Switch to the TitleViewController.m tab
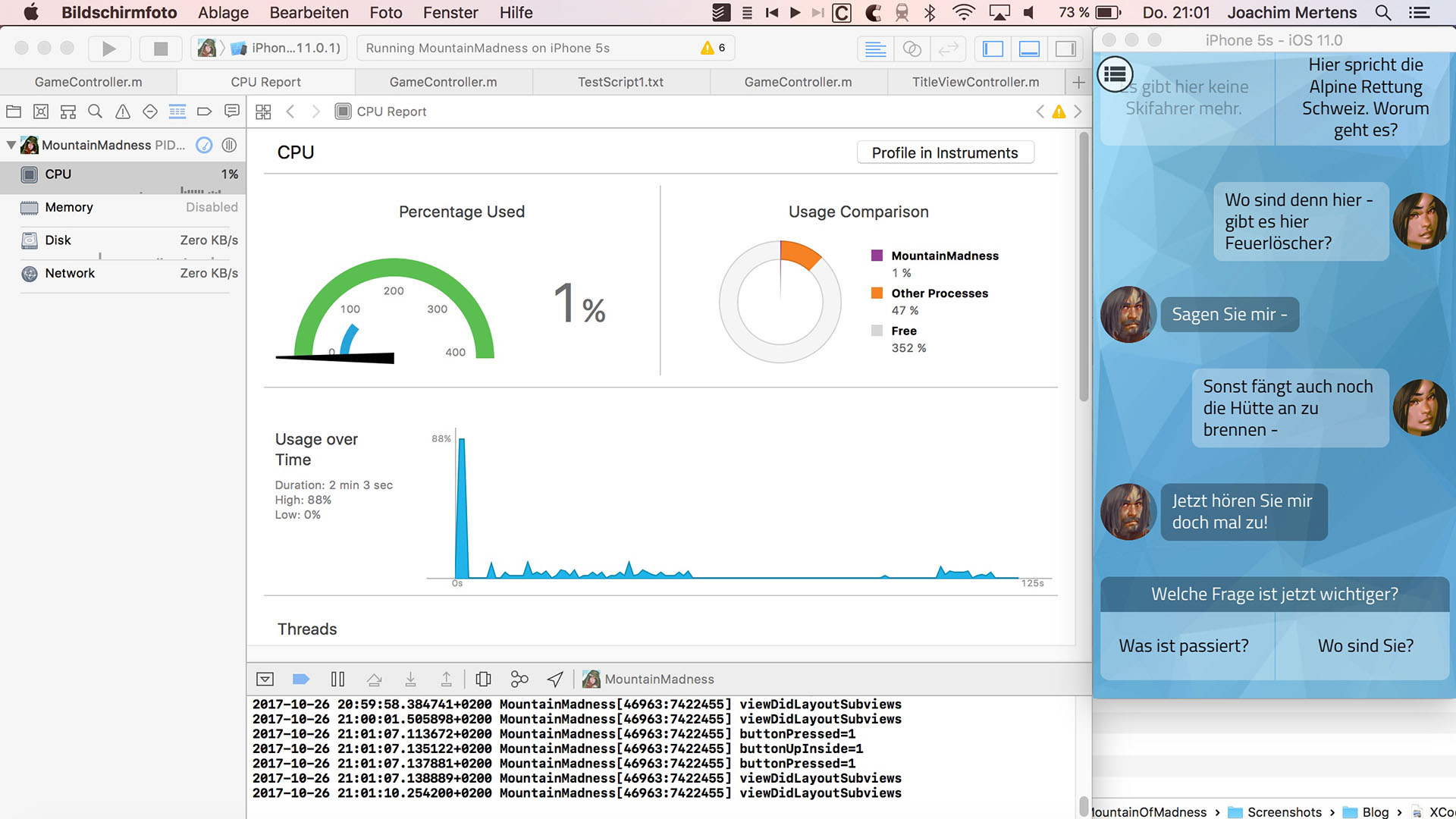The width and height of the screenshot is (1456, 819). coord(975,82)
